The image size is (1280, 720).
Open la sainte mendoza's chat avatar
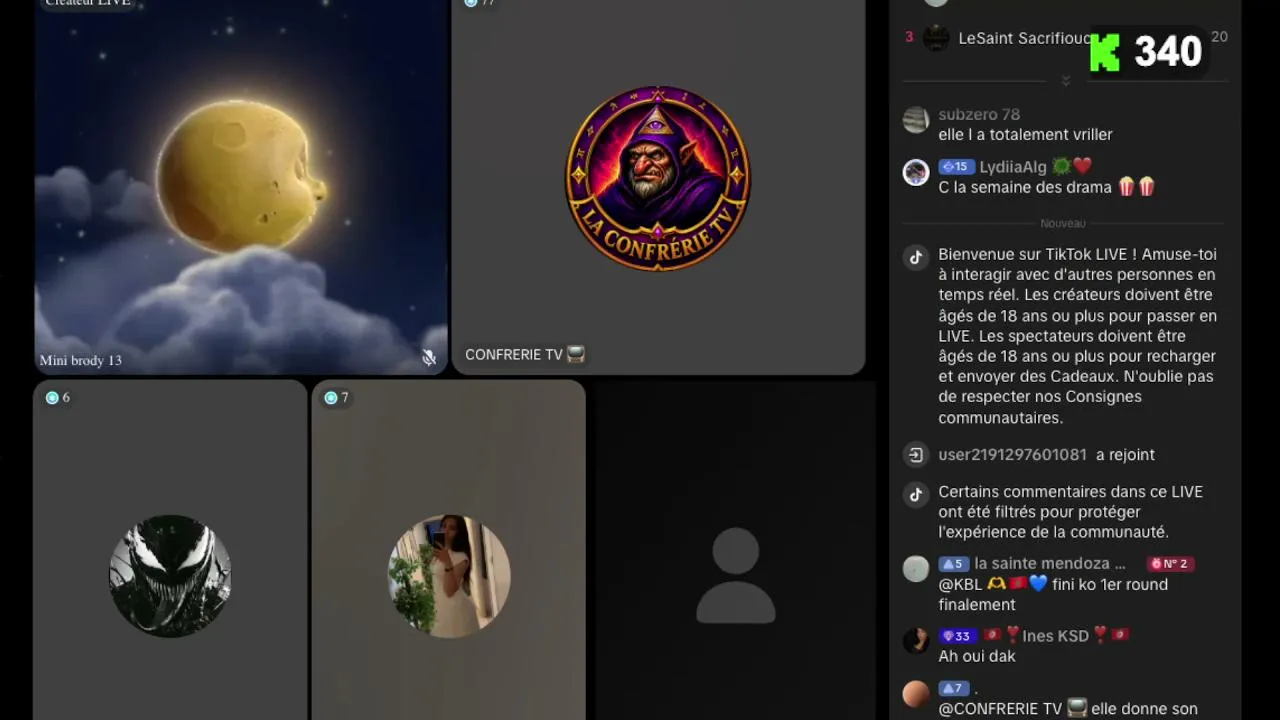pyautogui.click(x=916, y=569)
